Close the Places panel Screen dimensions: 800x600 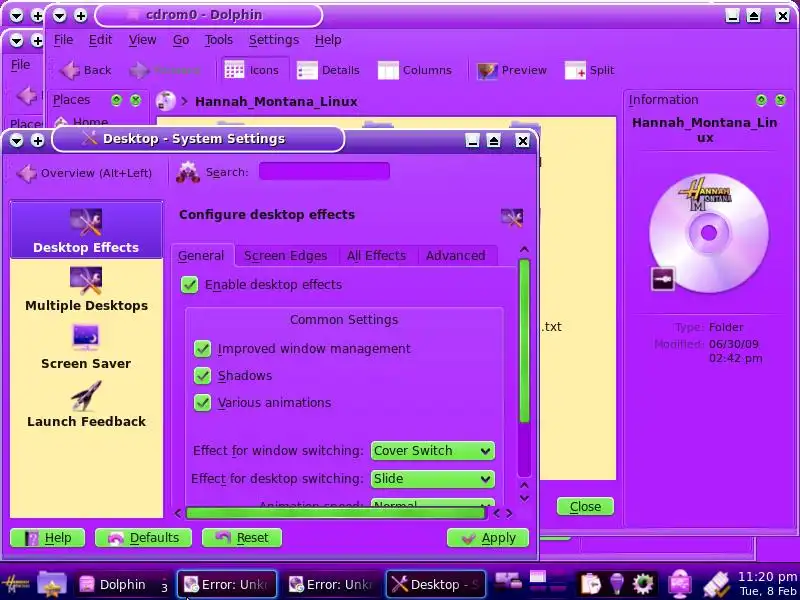click(x=136, y=100)
